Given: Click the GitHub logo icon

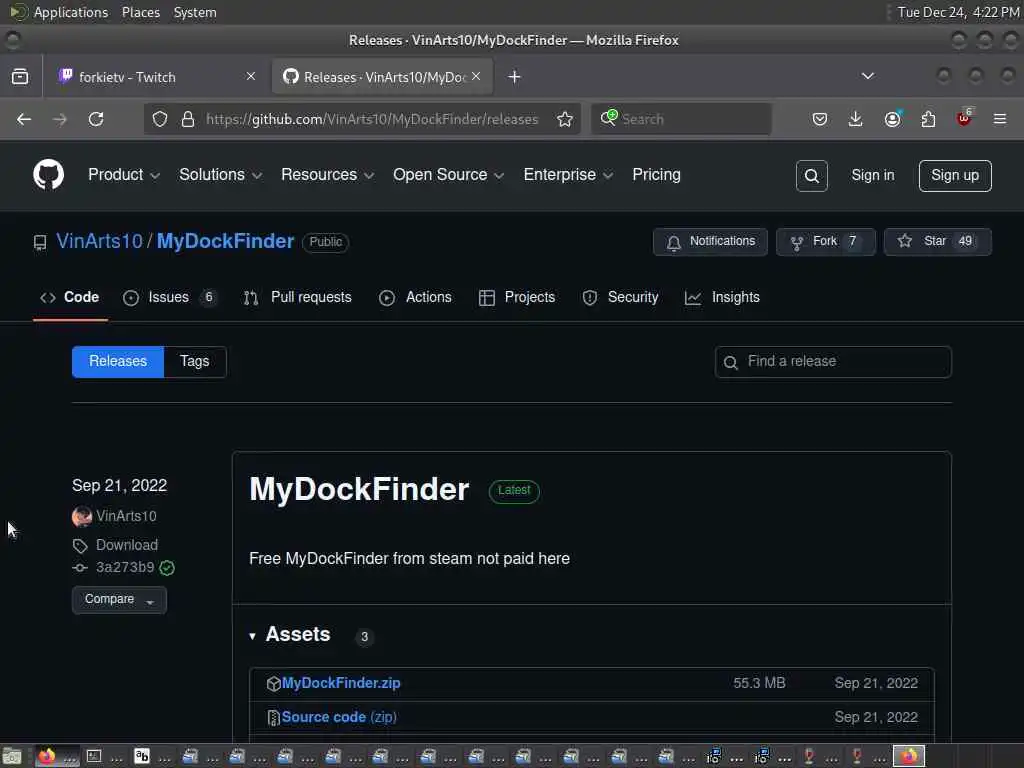Looking at the screenshot, I should click(x=48, y=175).
